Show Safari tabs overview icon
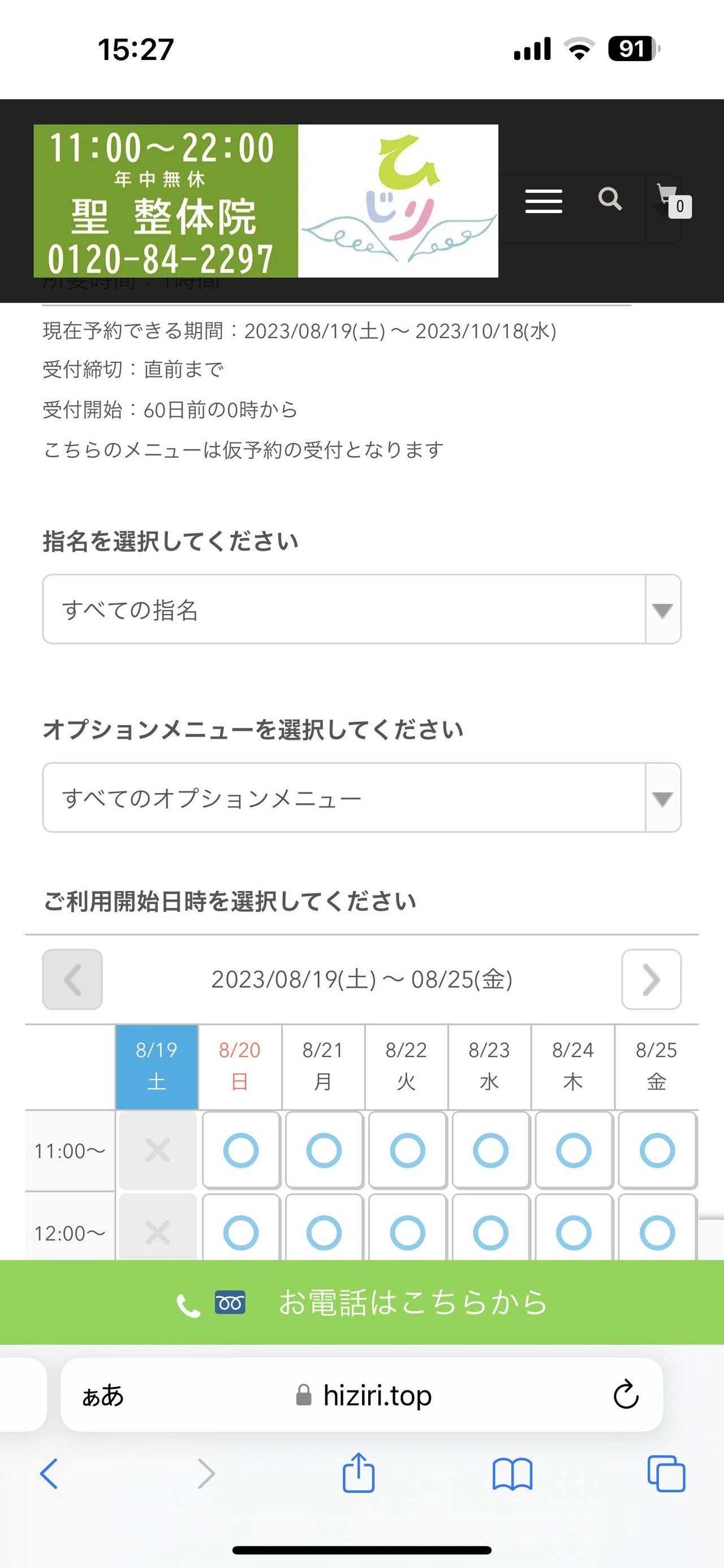 (666, 1474)
